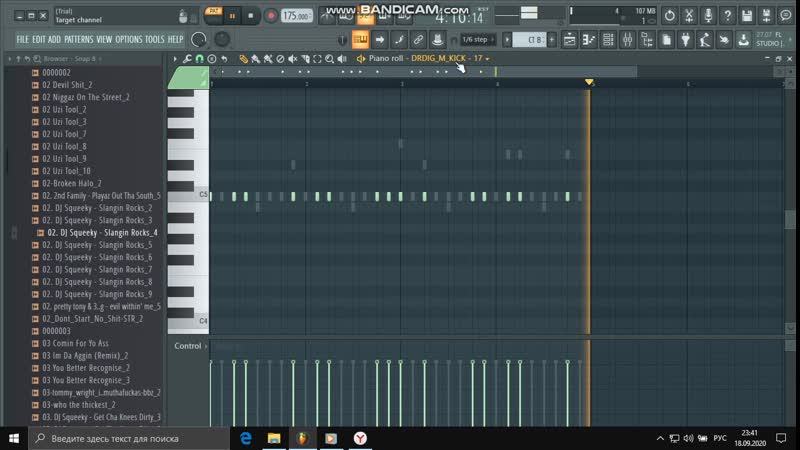Open the Playlist window from toolbar
The height and width of the screenshot is (450, 800).
tap(569, 39)
